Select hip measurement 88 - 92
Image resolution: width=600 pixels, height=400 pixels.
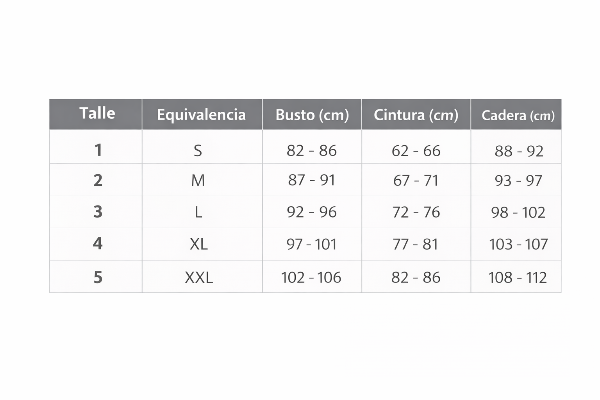(x=519, y=151)
